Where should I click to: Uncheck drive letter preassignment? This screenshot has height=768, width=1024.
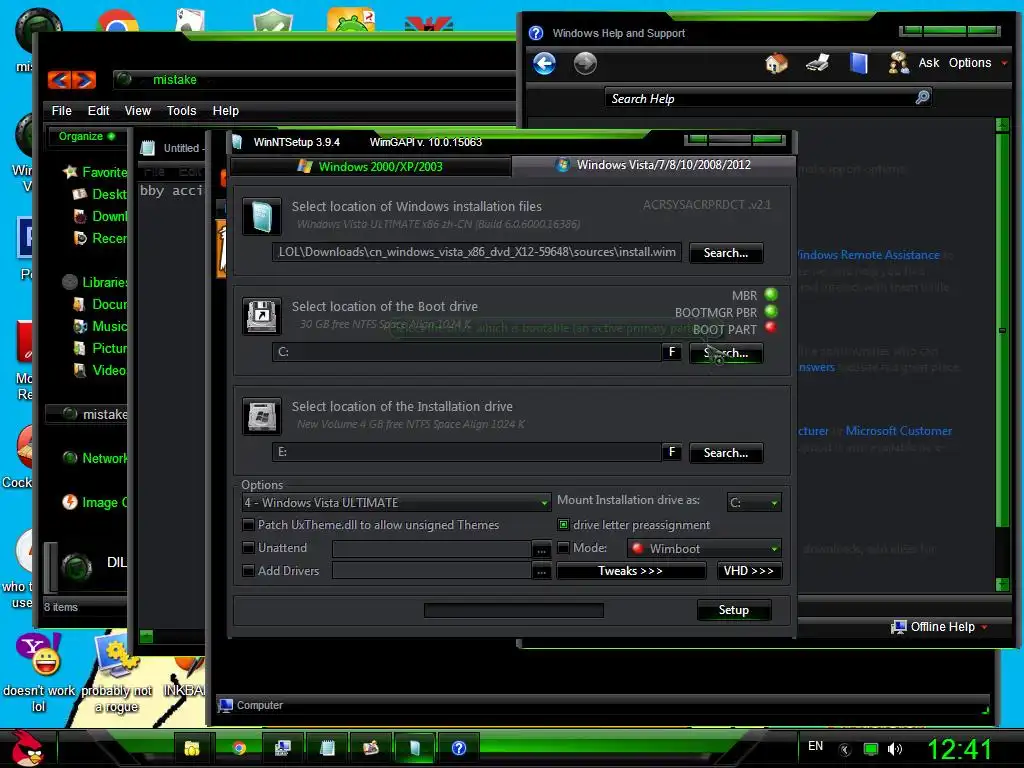pyautogui.click(x=563, y=524)
